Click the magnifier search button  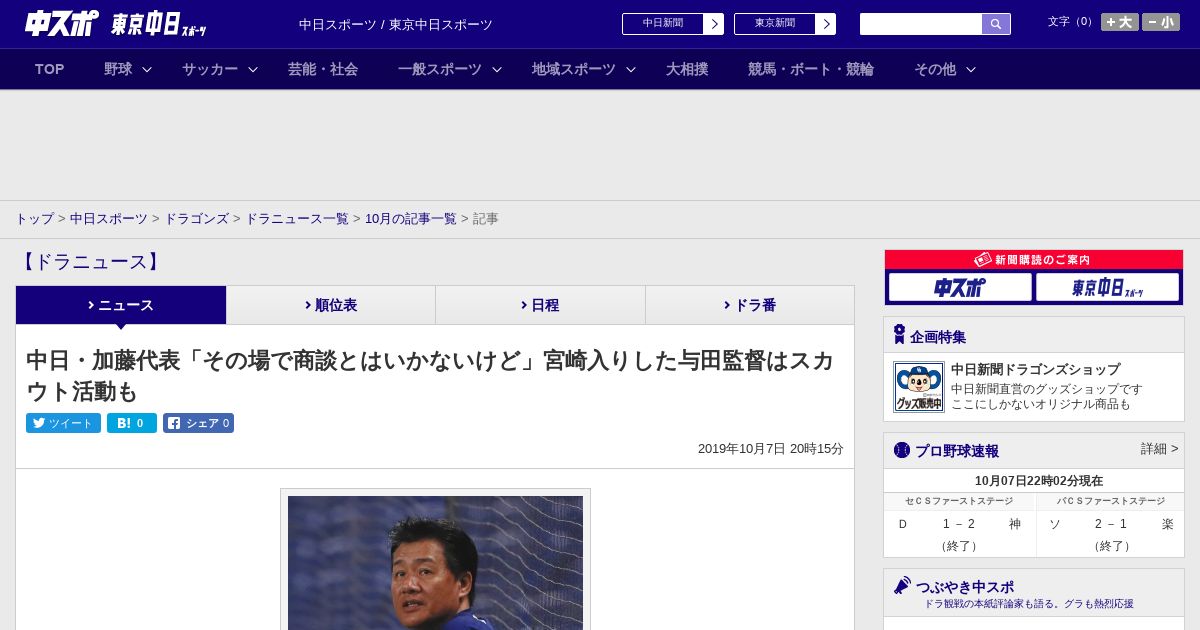tap(996, 24)
